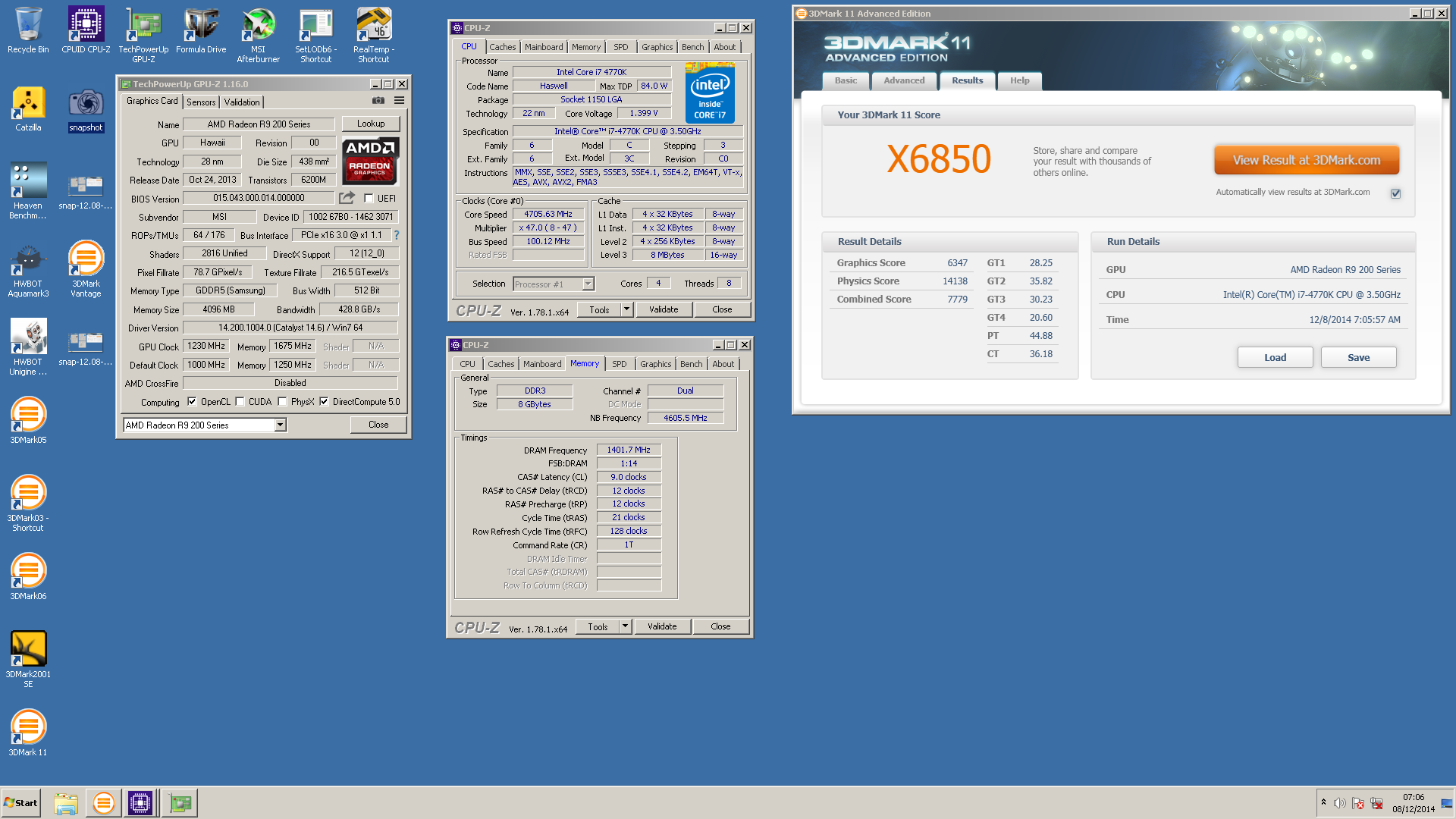1456x819 pixels.
Task: Switch to Sensors tab in GPU-Z
Action: [201, 102]
